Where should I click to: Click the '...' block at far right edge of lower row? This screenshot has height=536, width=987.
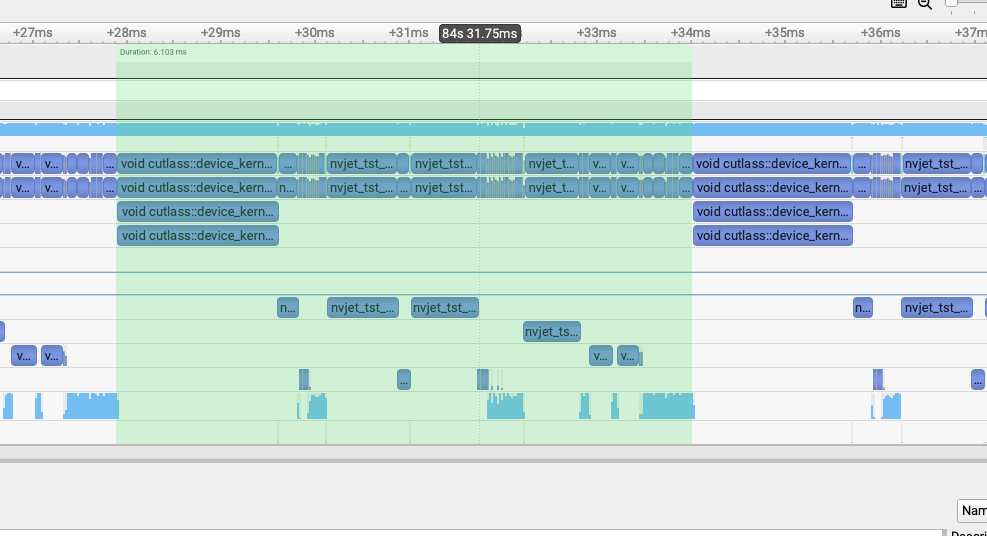977,380
